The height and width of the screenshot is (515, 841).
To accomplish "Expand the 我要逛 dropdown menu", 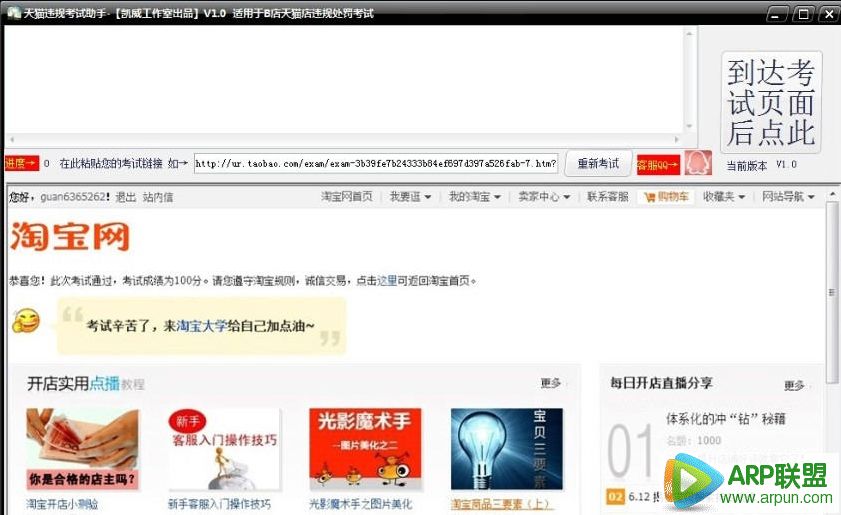I will click(410, 197).
